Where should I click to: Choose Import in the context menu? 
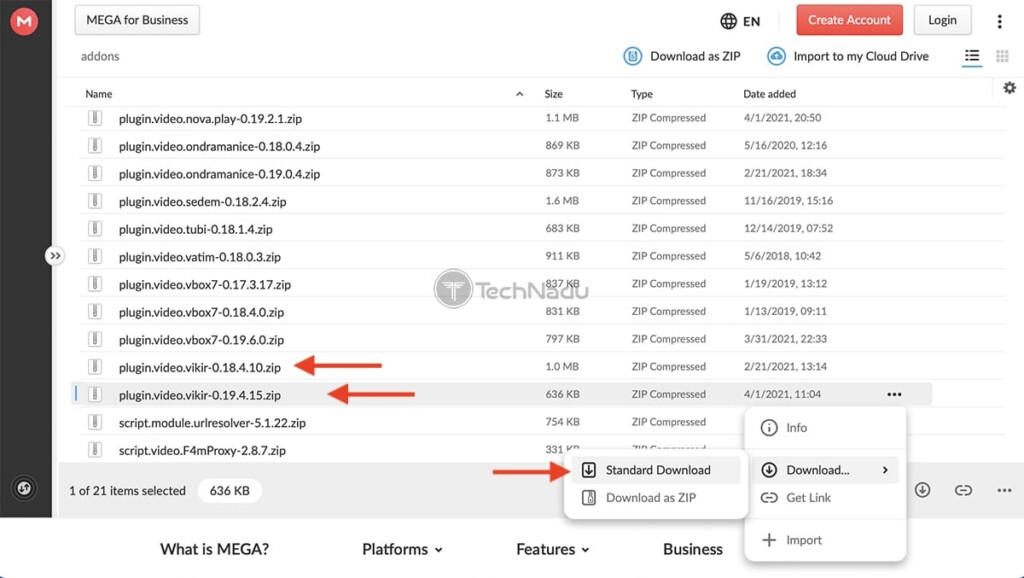coord(825,540)
